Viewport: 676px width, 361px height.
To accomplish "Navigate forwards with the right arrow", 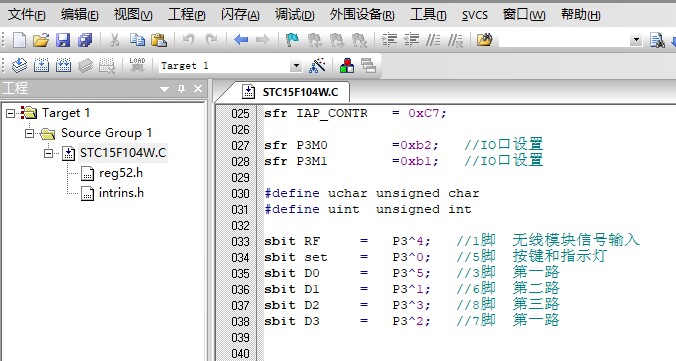I will coord(263,40).
